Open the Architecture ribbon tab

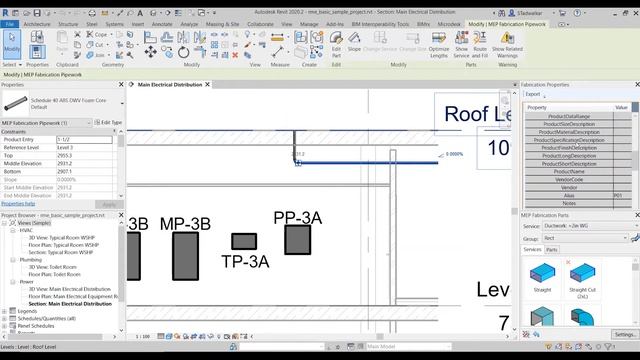[x=37, y=24]
